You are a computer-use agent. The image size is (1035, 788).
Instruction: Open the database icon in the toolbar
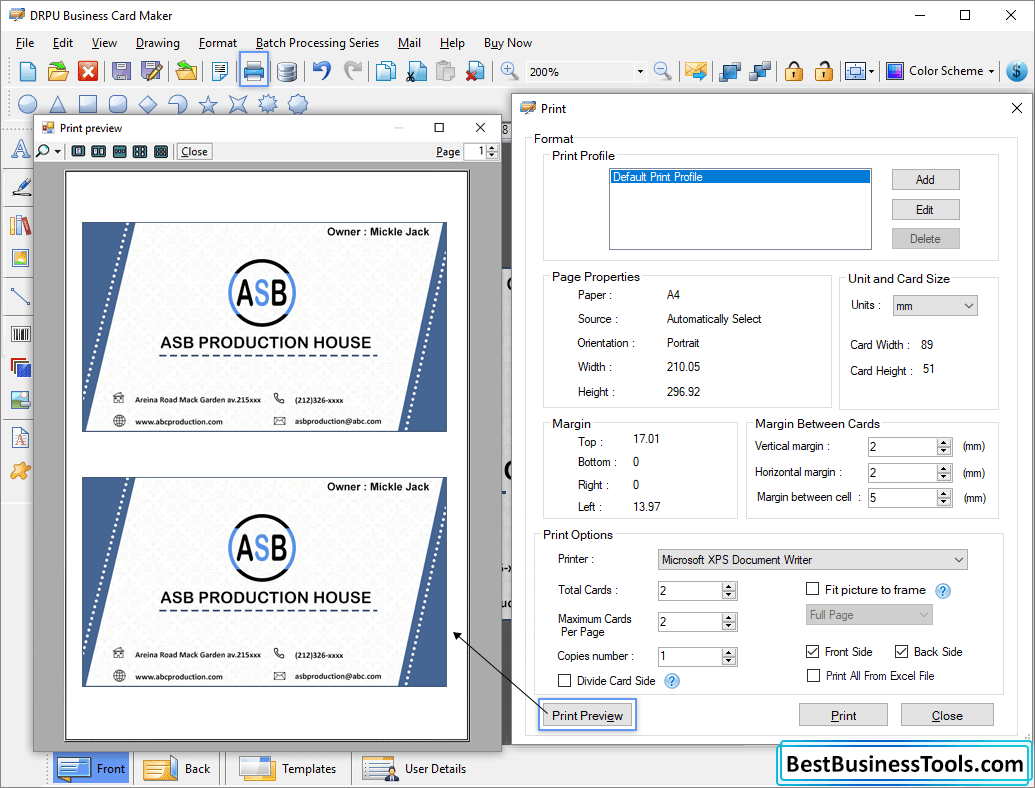286,71
